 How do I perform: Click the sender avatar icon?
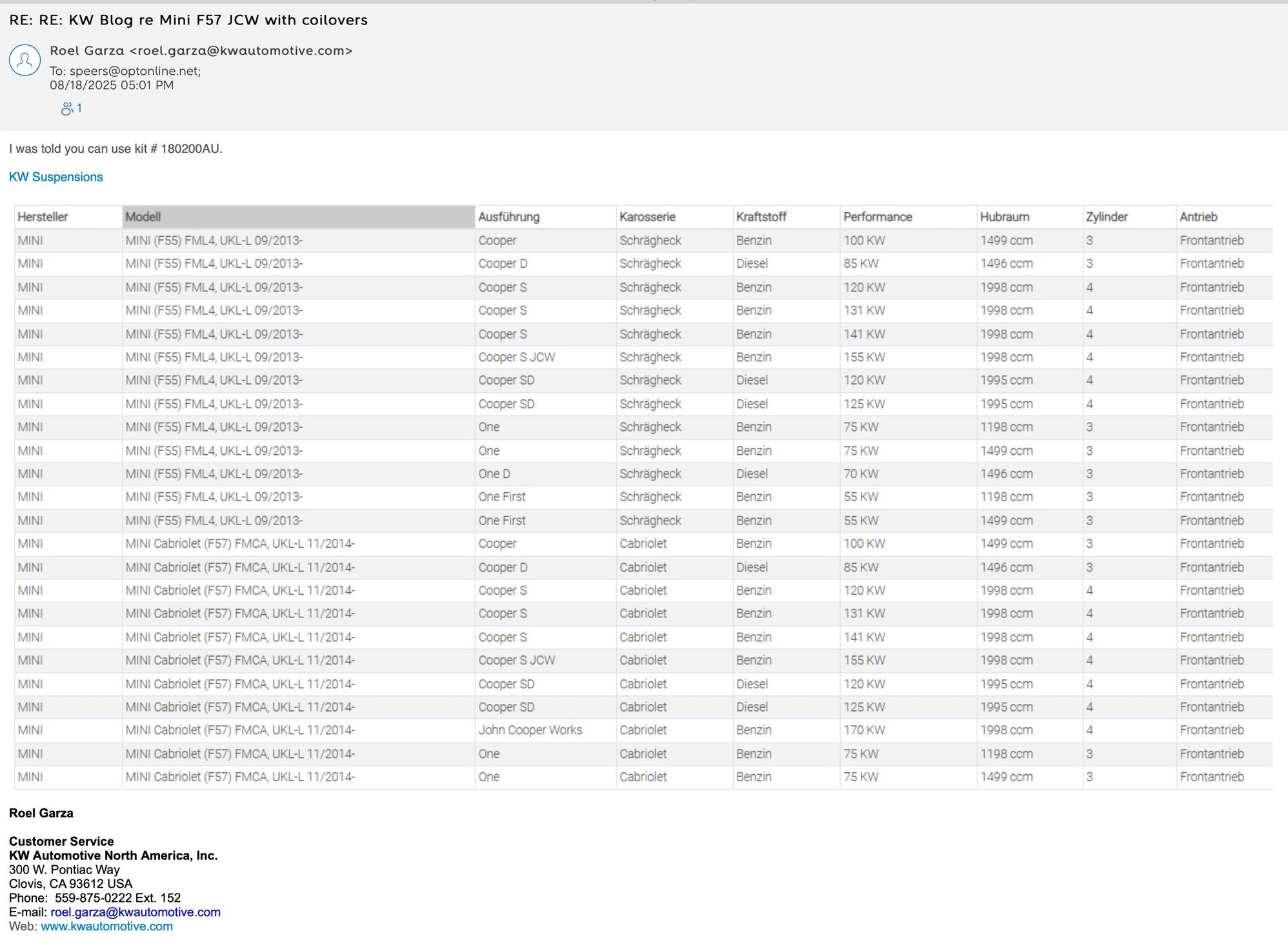(x=25, y=61)
